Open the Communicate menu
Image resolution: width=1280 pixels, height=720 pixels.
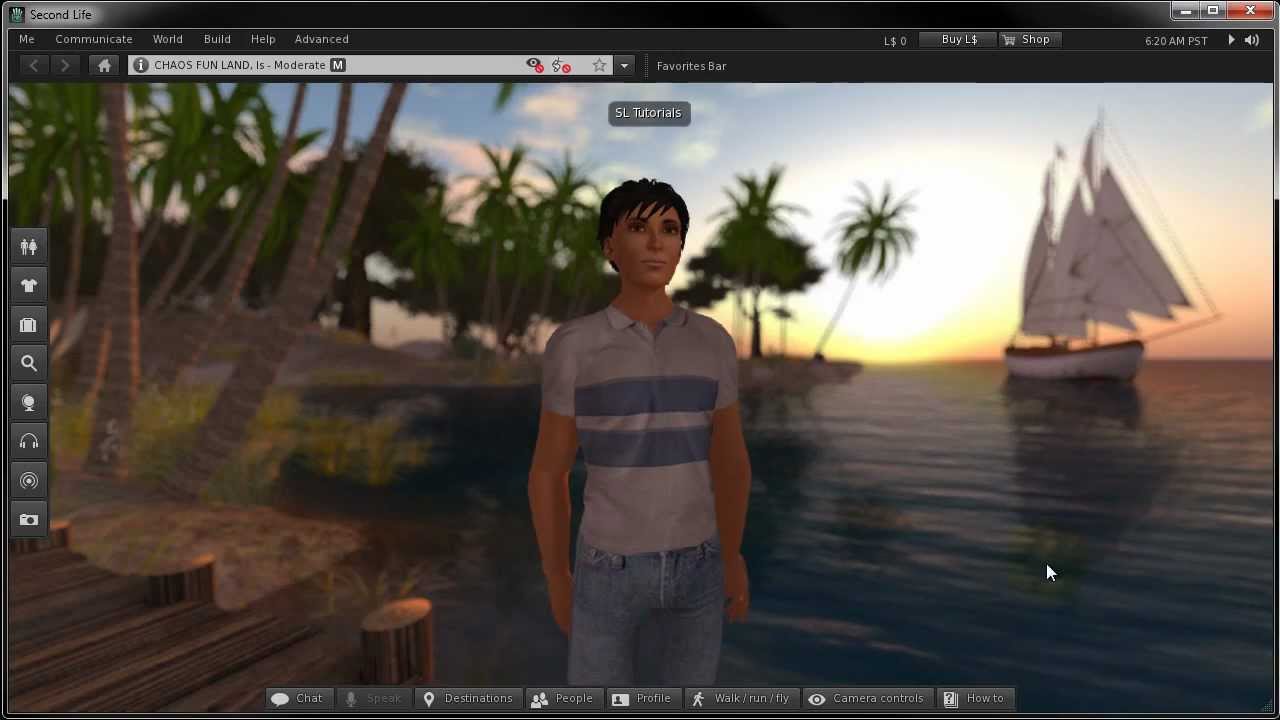tap(94, 39)
